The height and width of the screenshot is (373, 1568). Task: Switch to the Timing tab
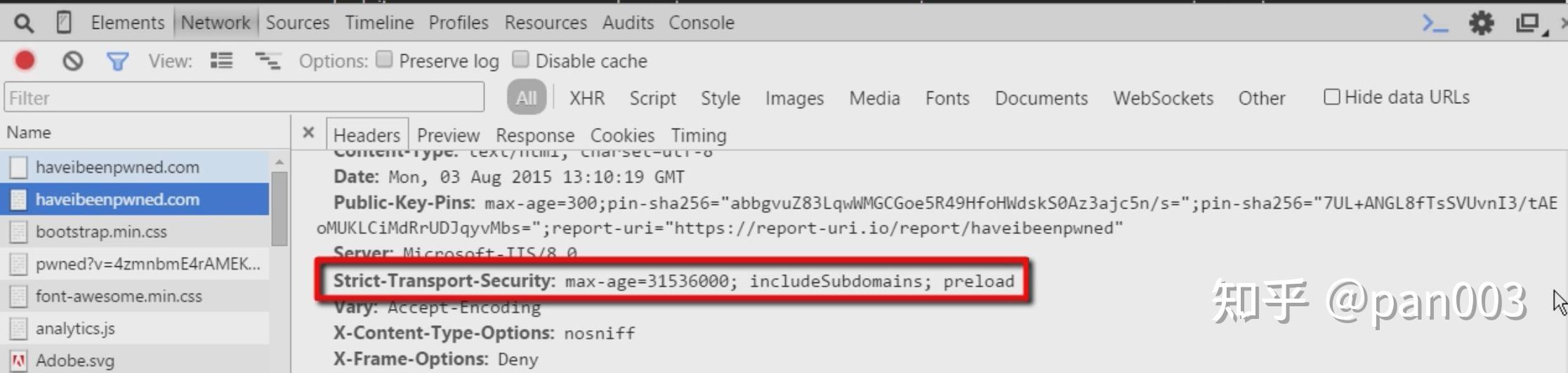pos(699,135)
